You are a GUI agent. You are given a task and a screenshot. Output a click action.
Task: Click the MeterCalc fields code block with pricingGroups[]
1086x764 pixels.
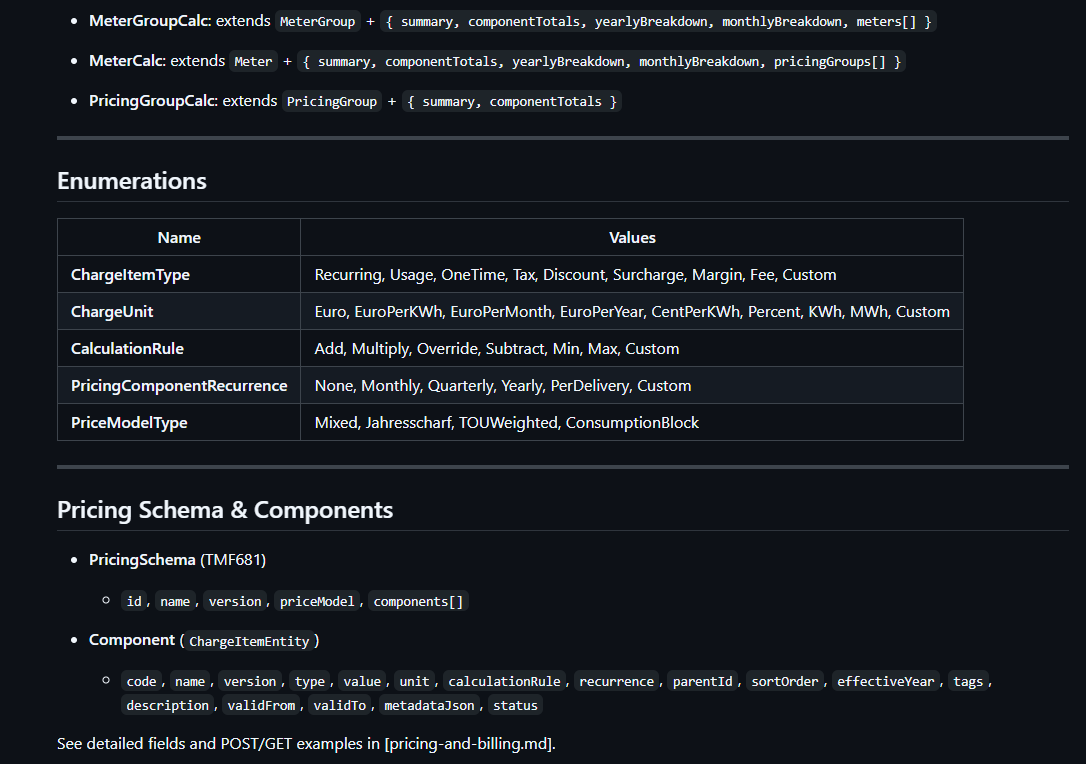pyautogui.click(x=602, y=62)
